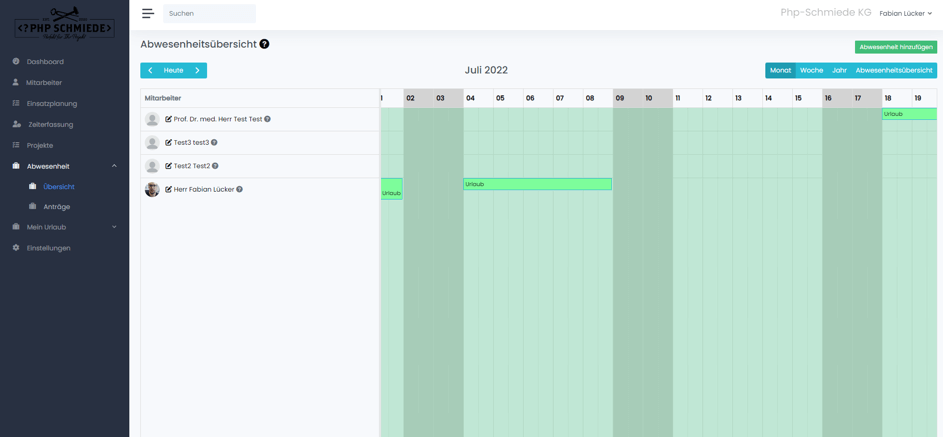Viewport: 943px width, 437px height.
Task: Click info icon next to Test2 Test2
Action: coord(215,166)
